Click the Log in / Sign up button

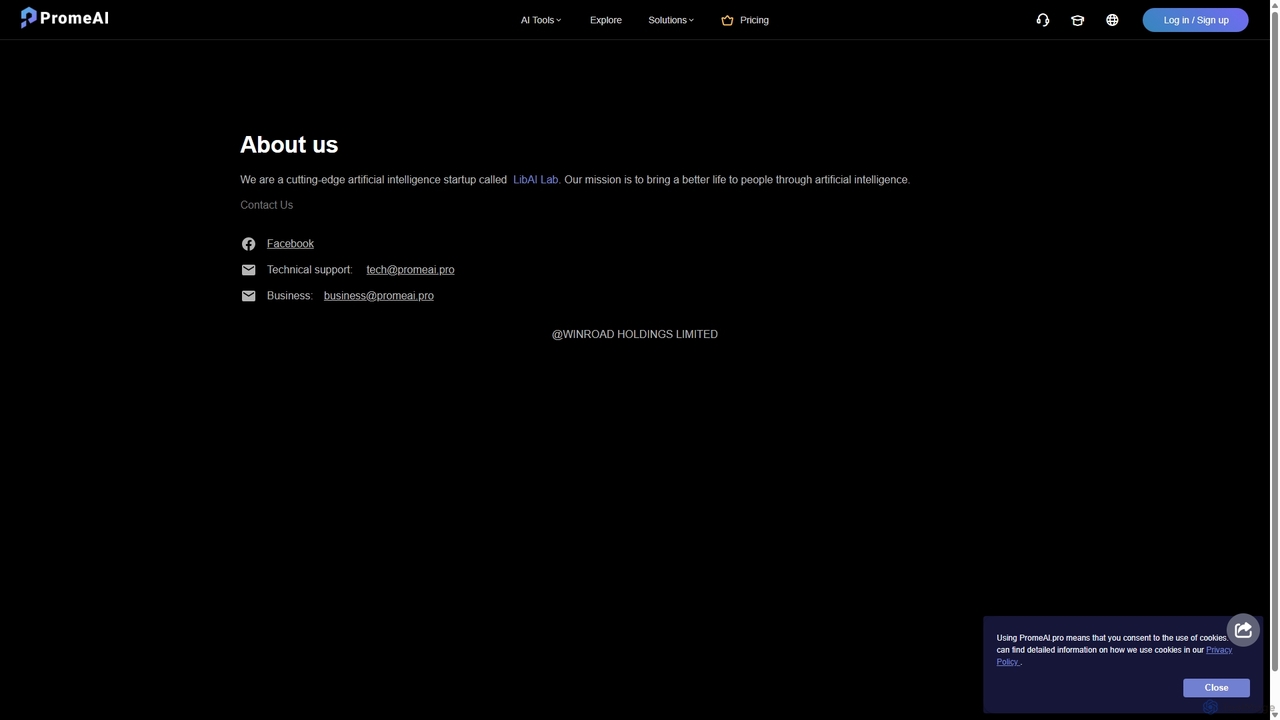[x=1196, y=20]
